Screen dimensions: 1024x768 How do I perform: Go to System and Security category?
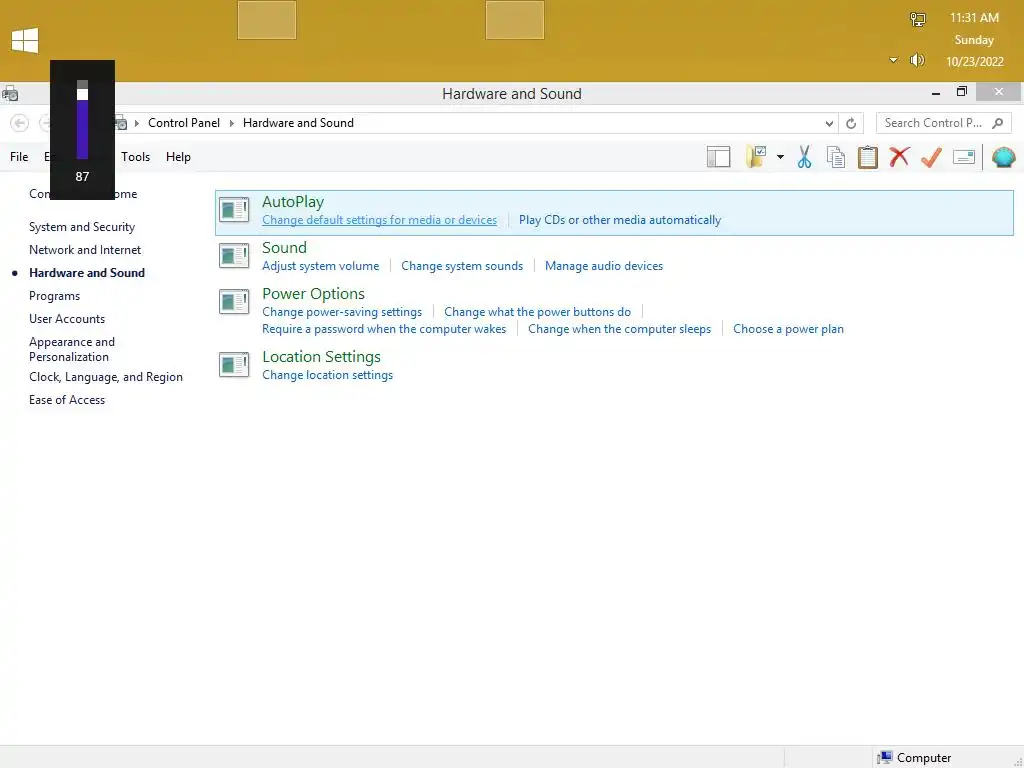click(82, 227)
